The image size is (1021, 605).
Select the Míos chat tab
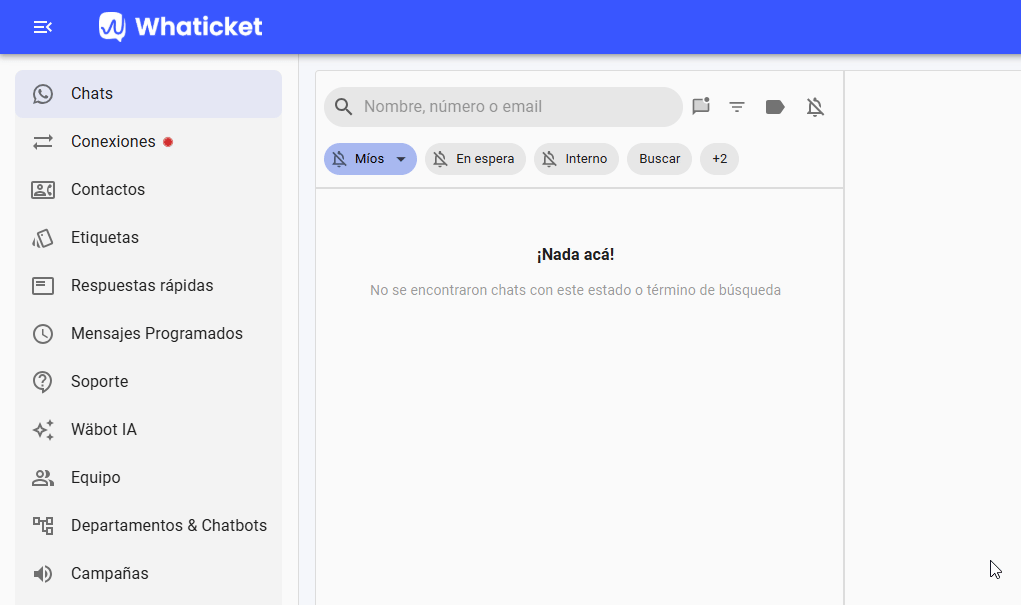click(x=370, y=159)
